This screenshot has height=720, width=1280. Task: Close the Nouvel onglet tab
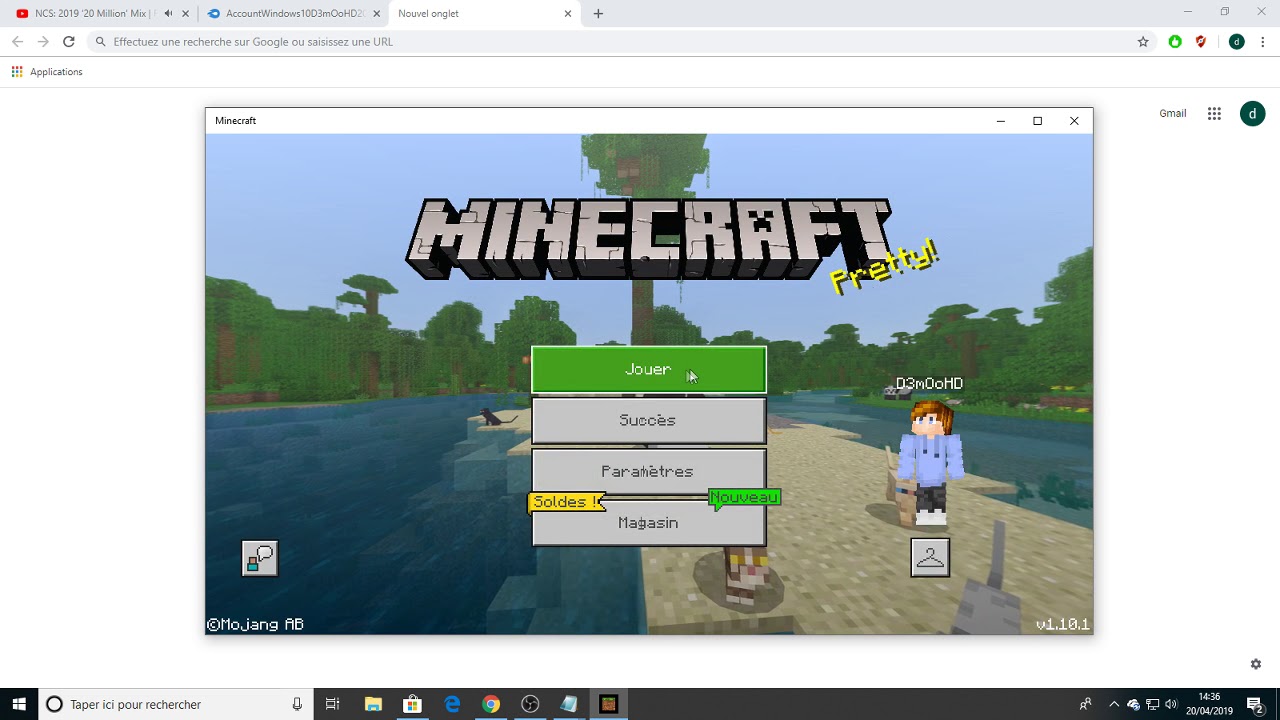tap(568, 14)
